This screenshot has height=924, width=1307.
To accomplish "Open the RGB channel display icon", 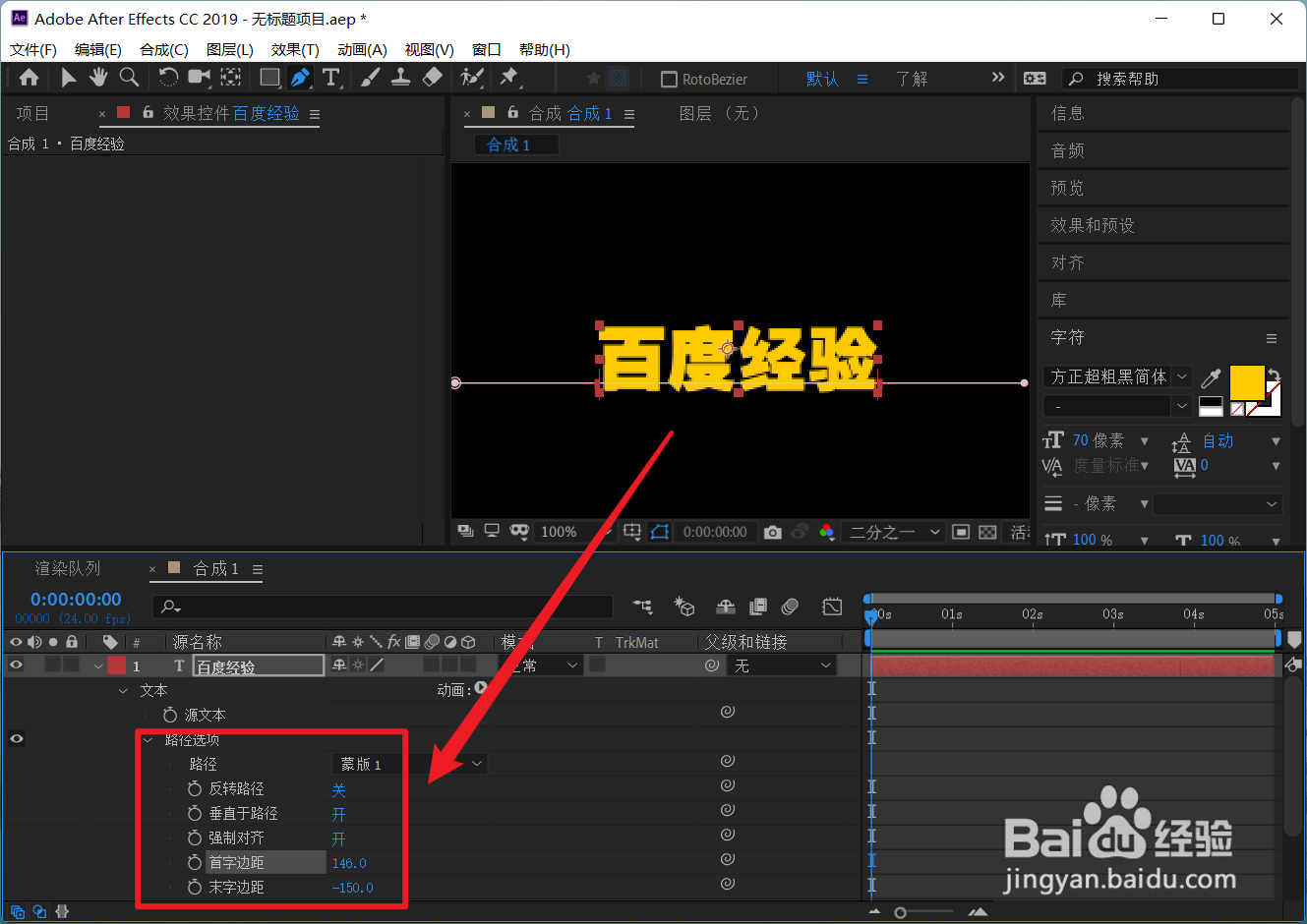I will click(827, 532).
